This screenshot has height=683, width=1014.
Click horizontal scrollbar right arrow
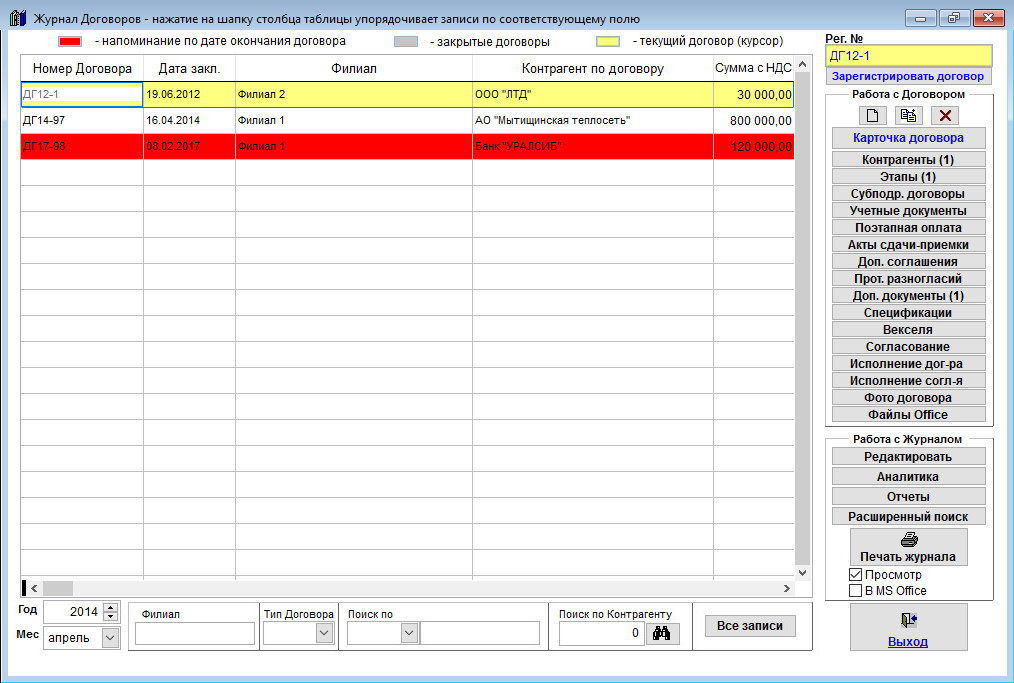pyautogui.click(x=786, y=589)
